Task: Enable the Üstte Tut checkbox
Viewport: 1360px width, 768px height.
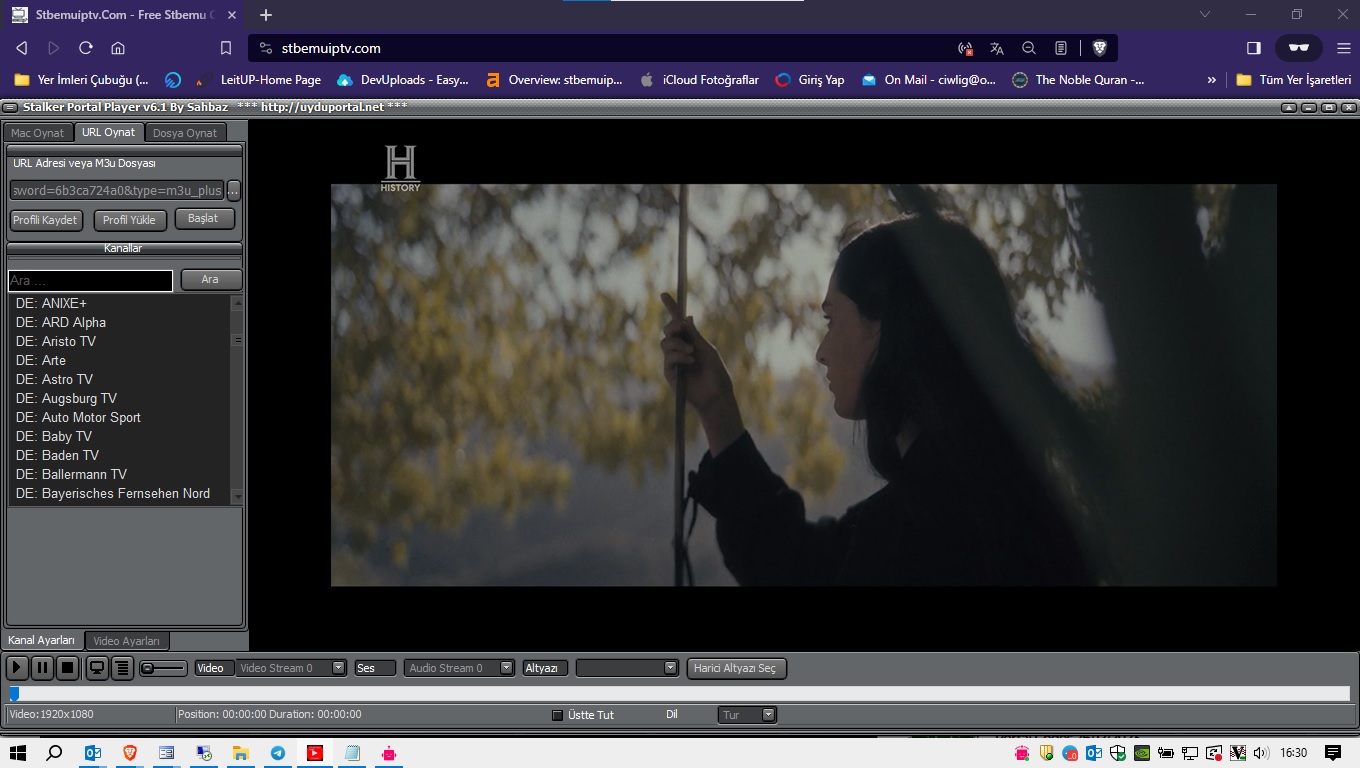Action: [x=558, y=715]
